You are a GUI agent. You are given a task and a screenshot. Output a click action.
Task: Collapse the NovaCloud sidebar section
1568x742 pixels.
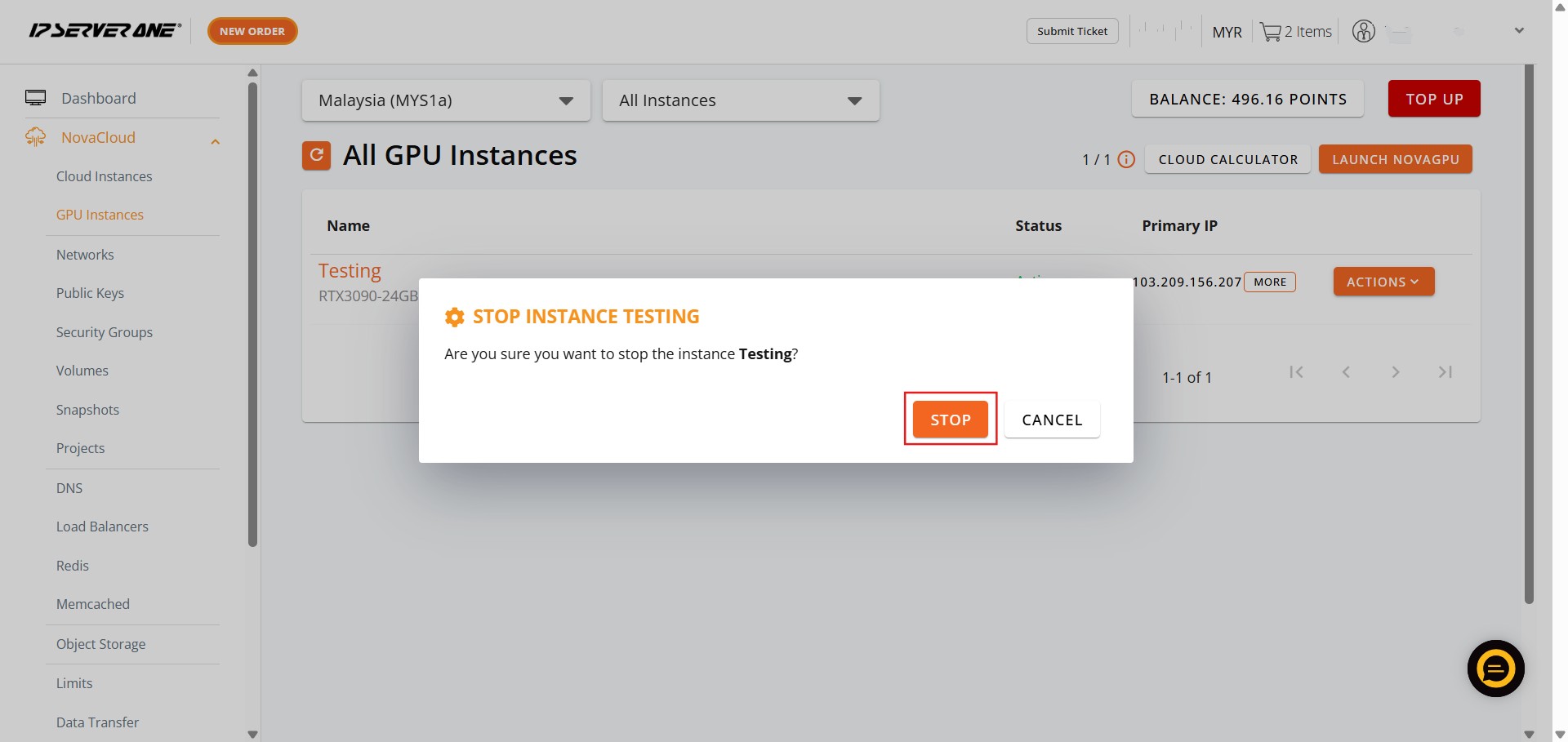coord(216,141)
